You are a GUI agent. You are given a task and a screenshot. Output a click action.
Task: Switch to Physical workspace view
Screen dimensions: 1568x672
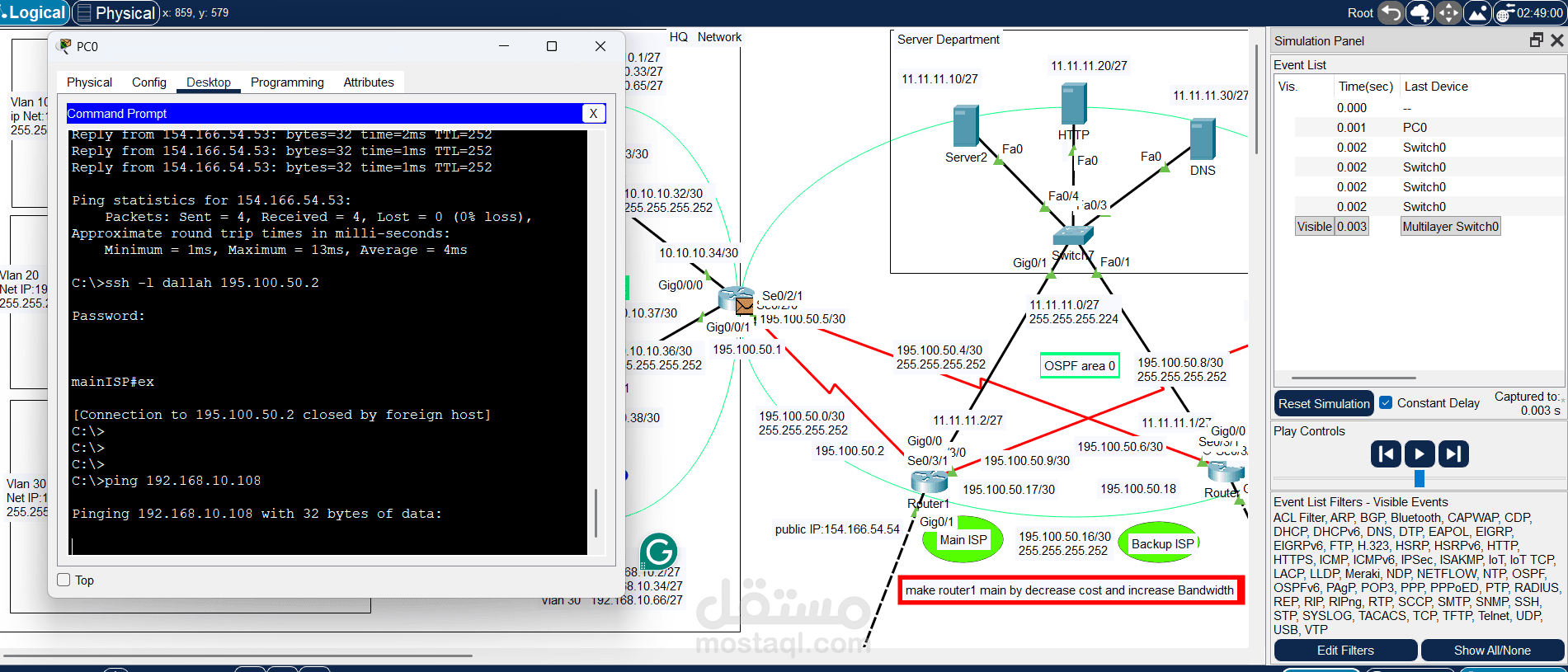116,12
